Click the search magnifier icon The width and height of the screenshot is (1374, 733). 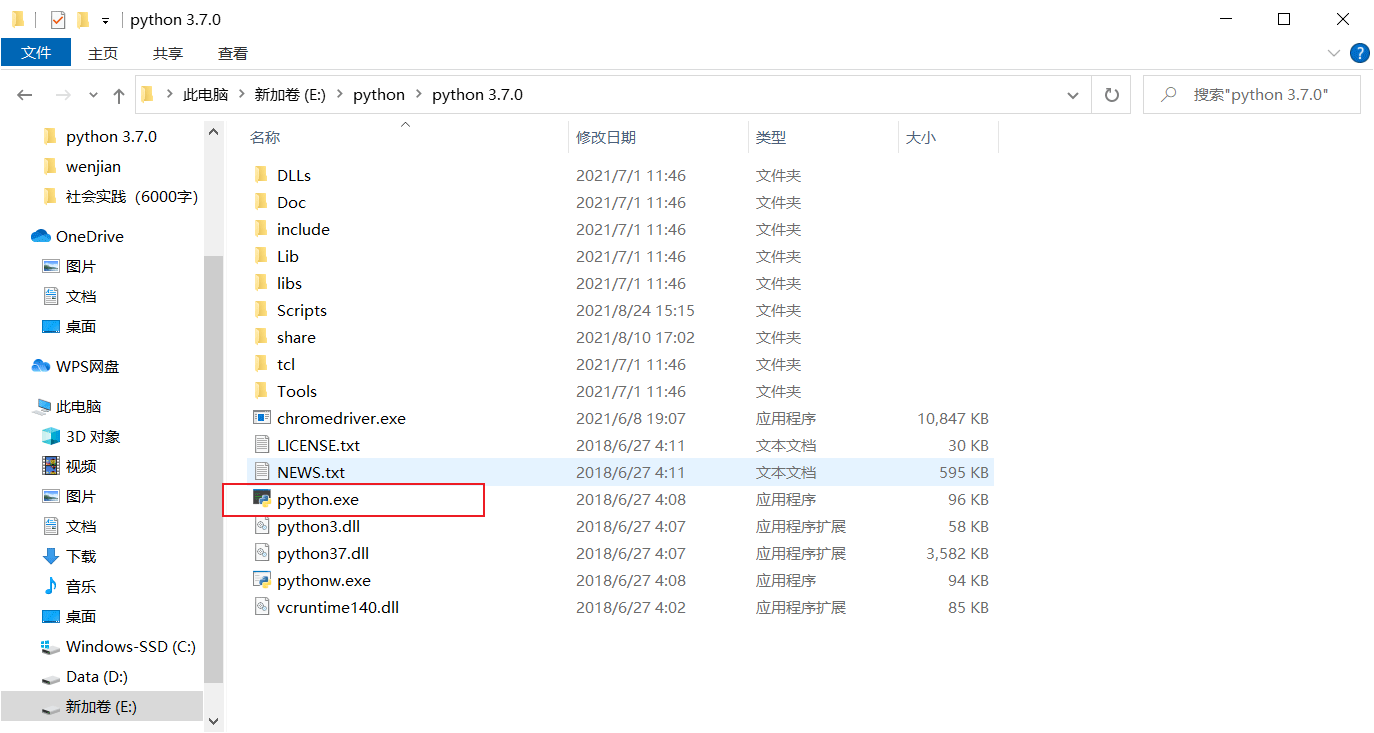pyautogui.click(x=1168, y=94)
